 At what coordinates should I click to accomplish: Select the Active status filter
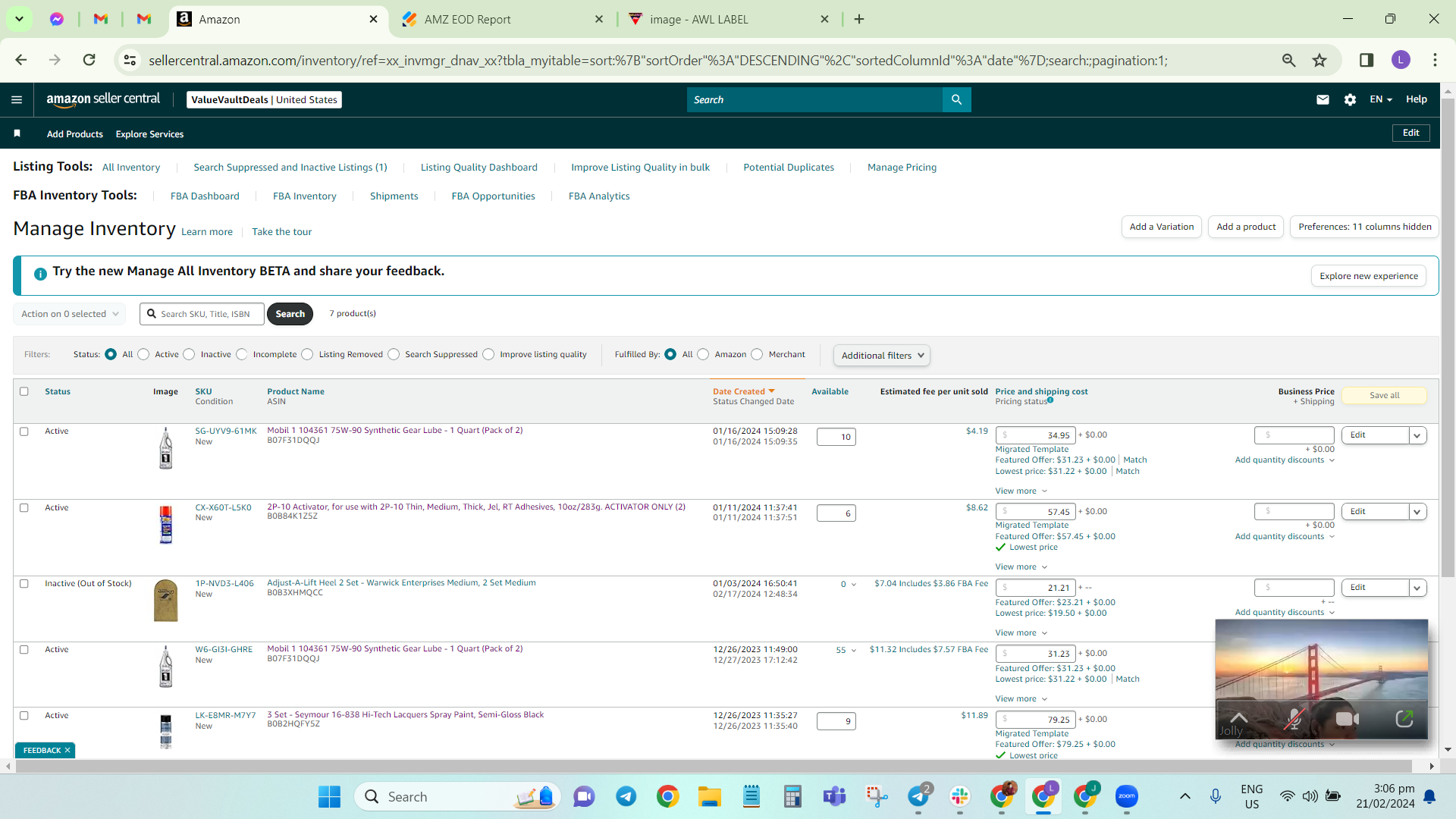143,354
